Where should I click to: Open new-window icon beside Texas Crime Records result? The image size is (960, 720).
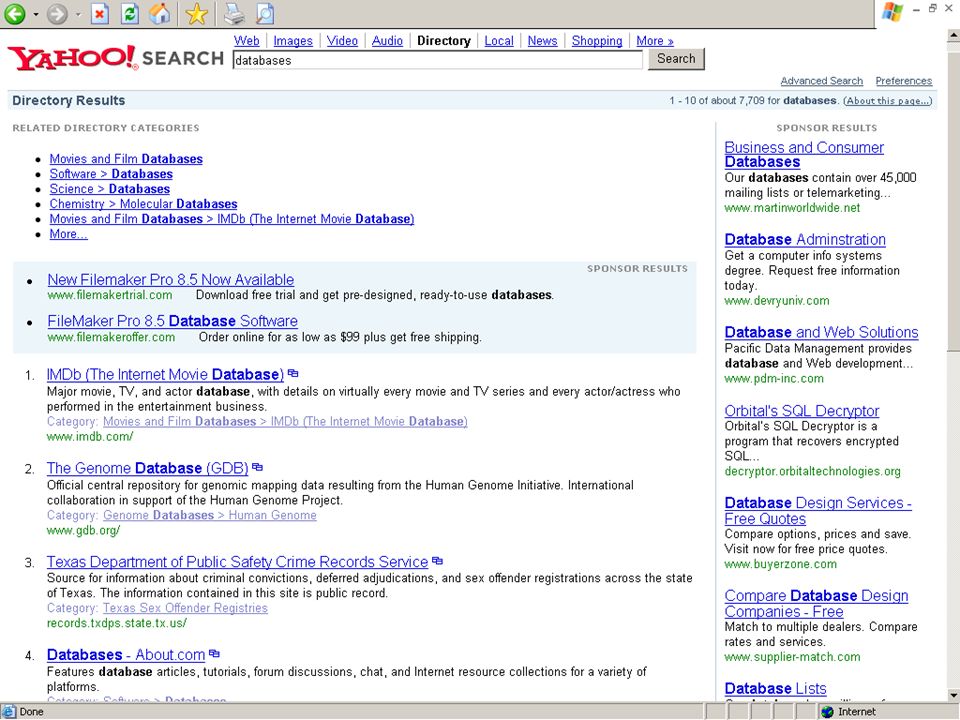pos(437,560)
